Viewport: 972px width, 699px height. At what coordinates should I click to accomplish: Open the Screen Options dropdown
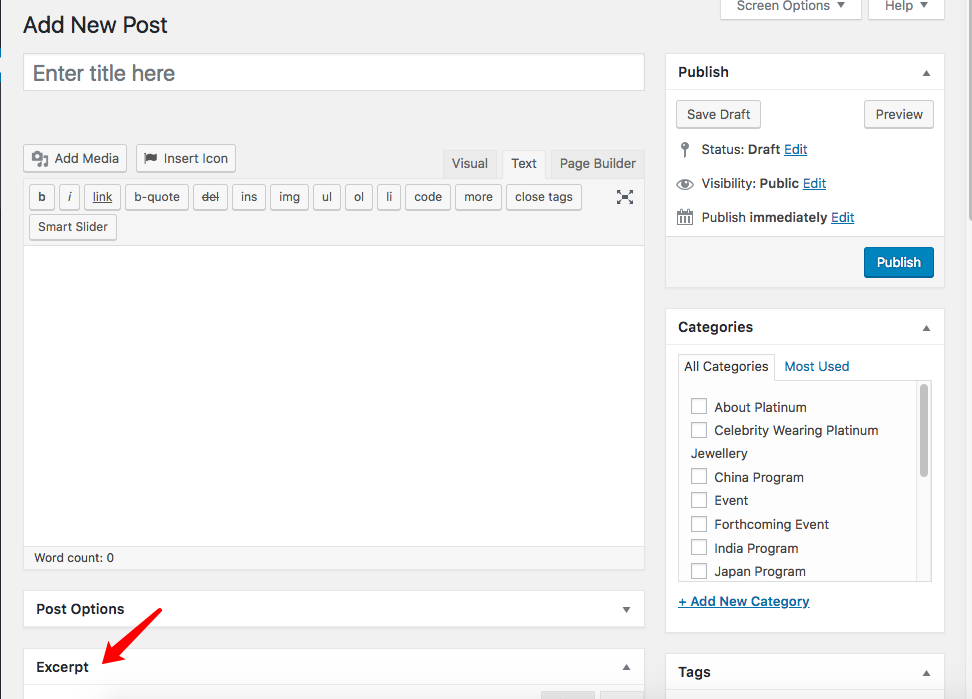pyautogui.click(x=790, y=6)
